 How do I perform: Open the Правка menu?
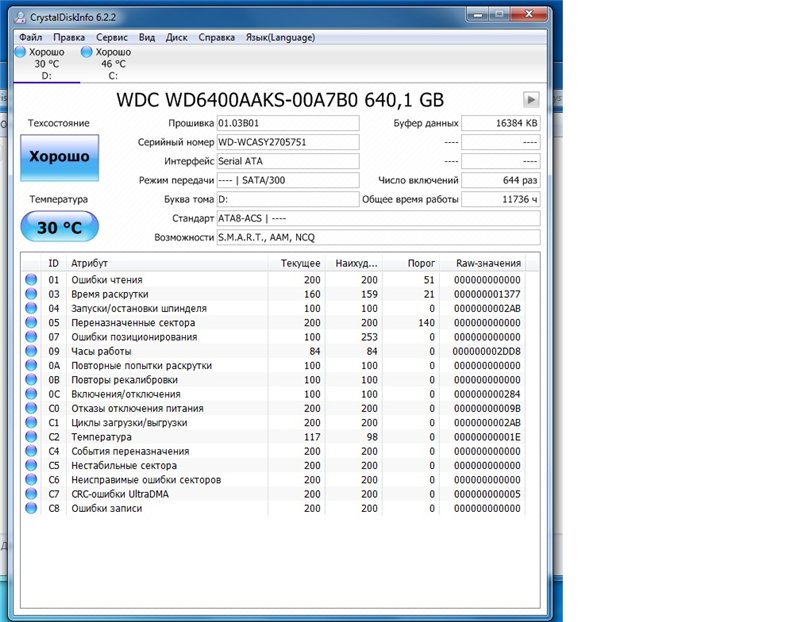(69, 37)
